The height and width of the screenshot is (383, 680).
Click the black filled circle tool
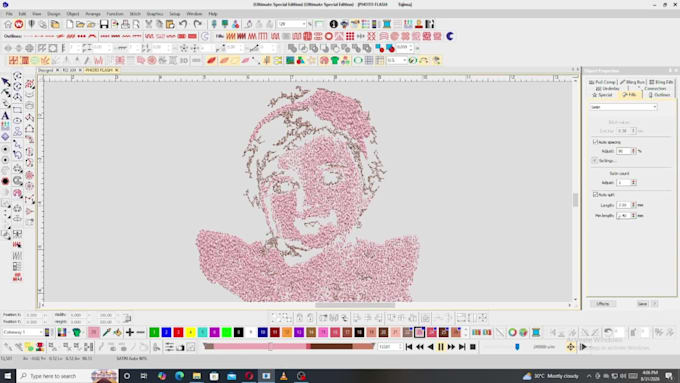point(5,181)
